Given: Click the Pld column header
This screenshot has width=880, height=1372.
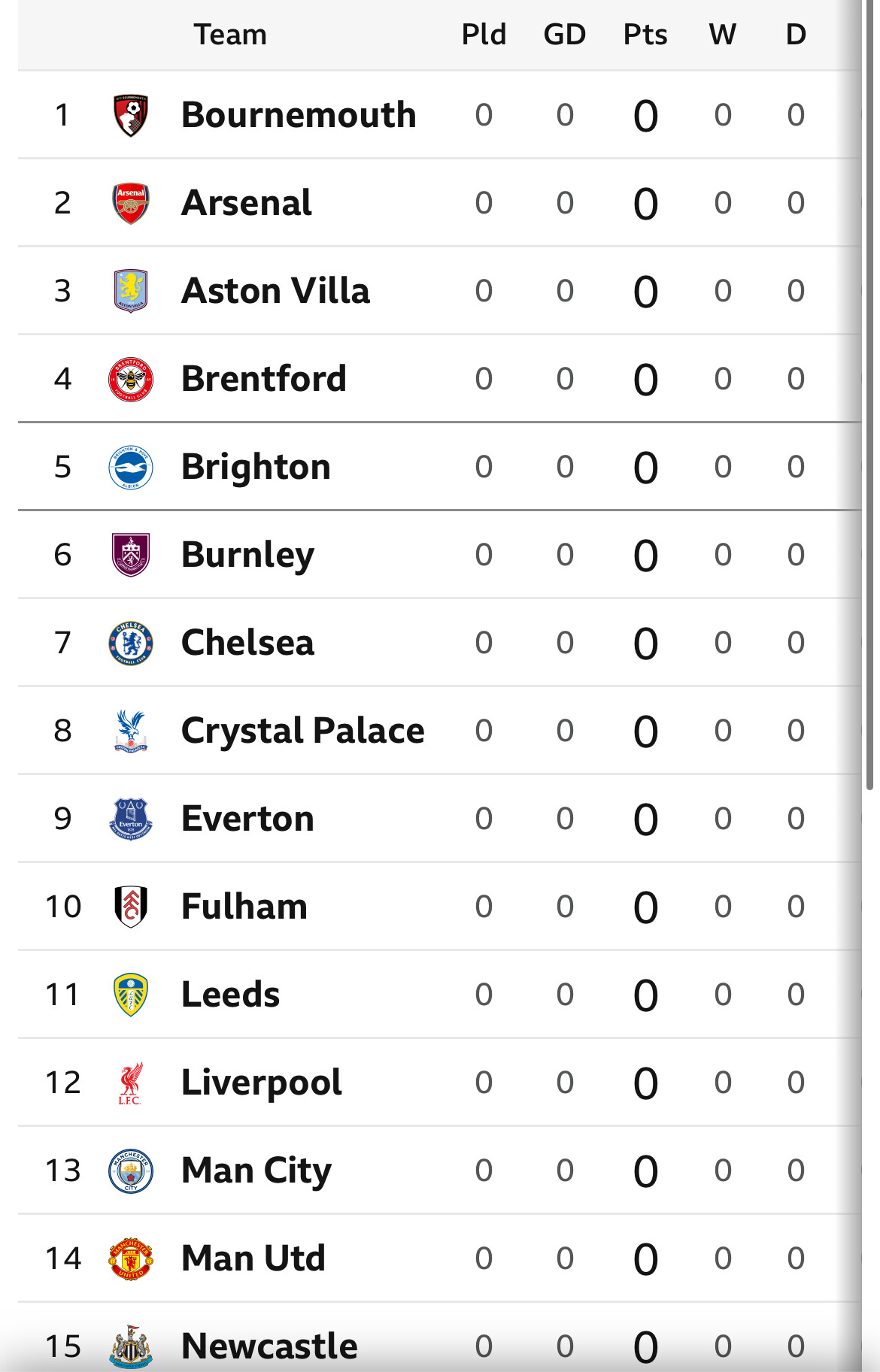Looking at the screenshot, I should [484, 35].
